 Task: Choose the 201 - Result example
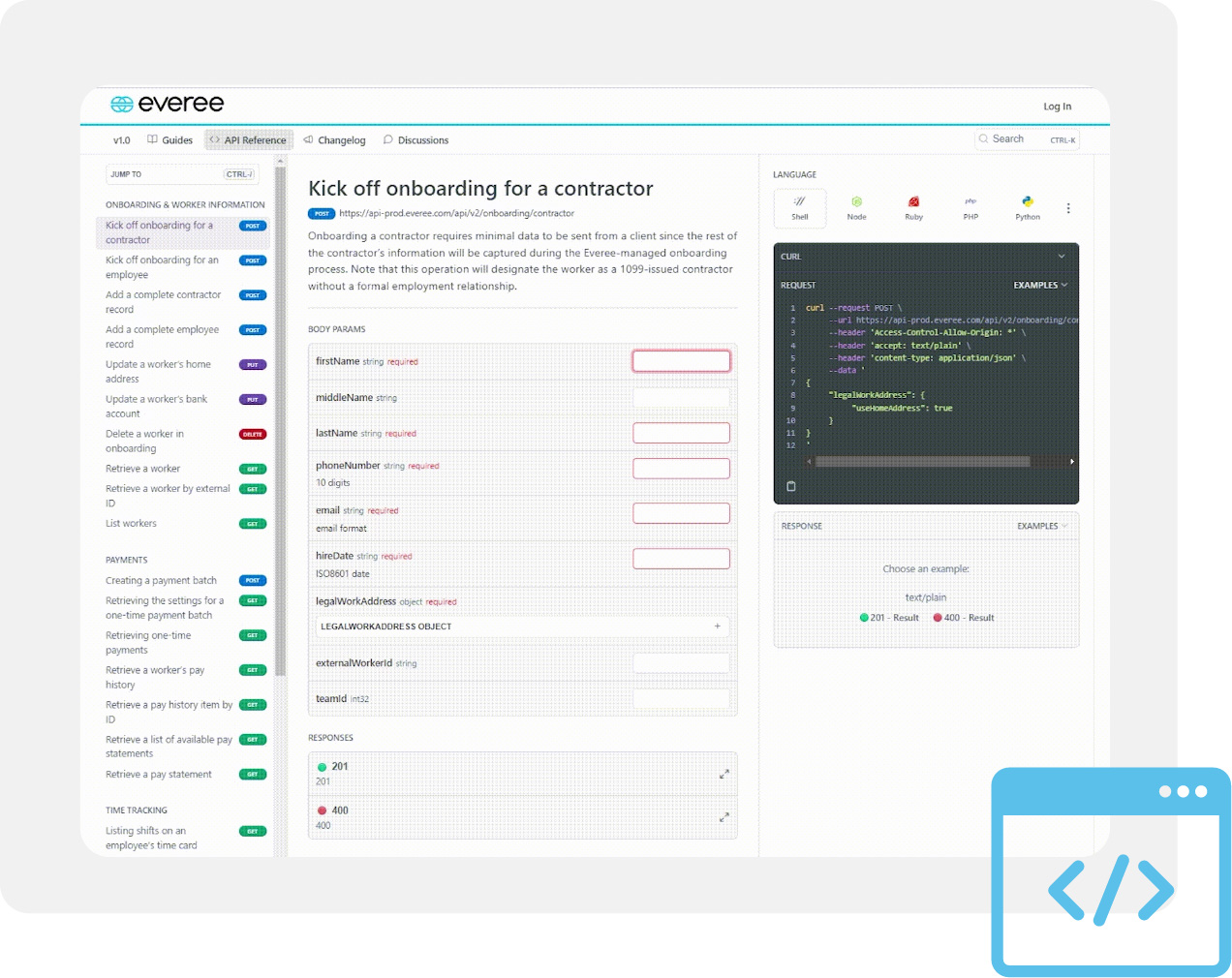point(889,618)
